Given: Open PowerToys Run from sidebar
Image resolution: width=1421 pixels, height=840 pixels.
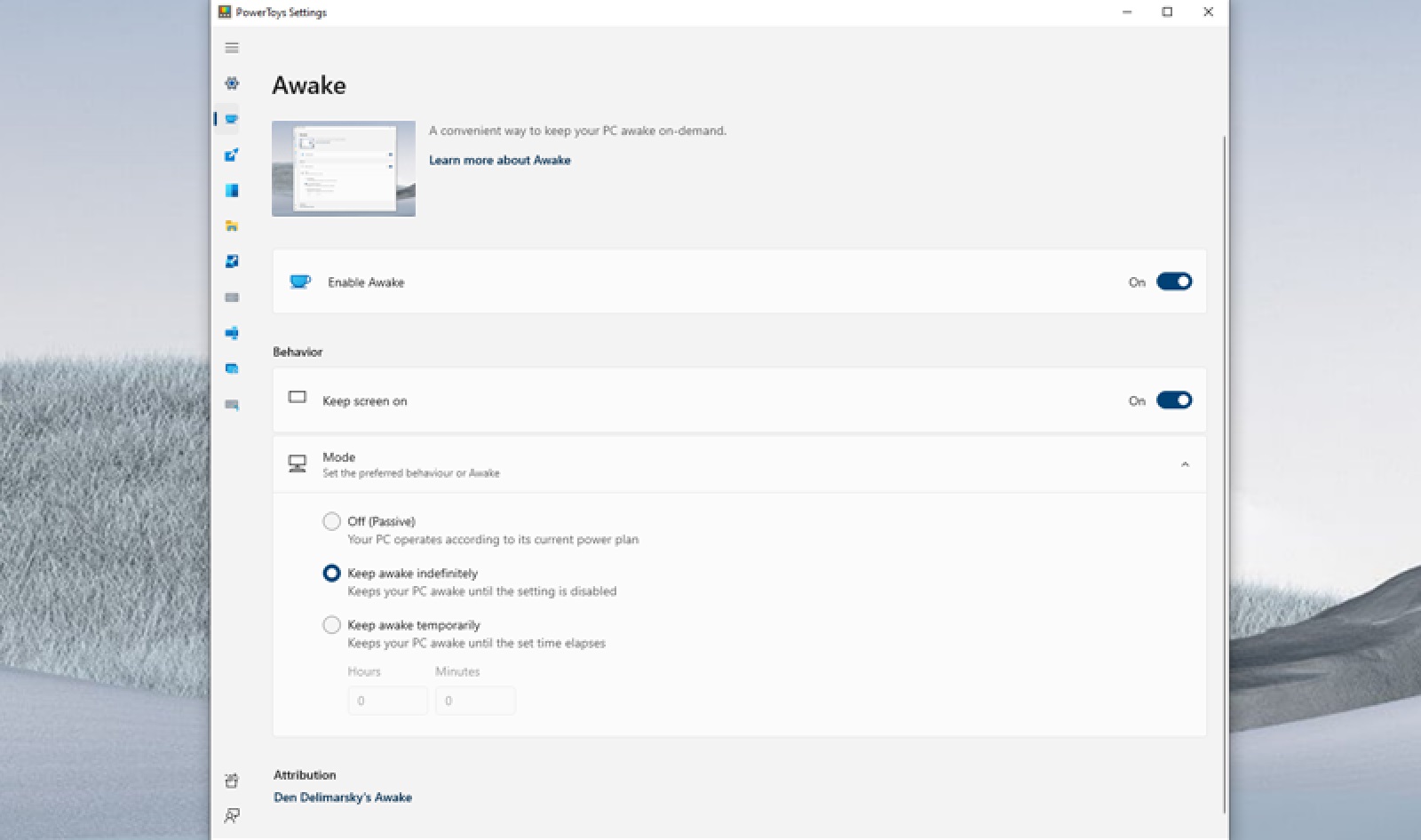Looking at the screenshot, I should 232,368.
